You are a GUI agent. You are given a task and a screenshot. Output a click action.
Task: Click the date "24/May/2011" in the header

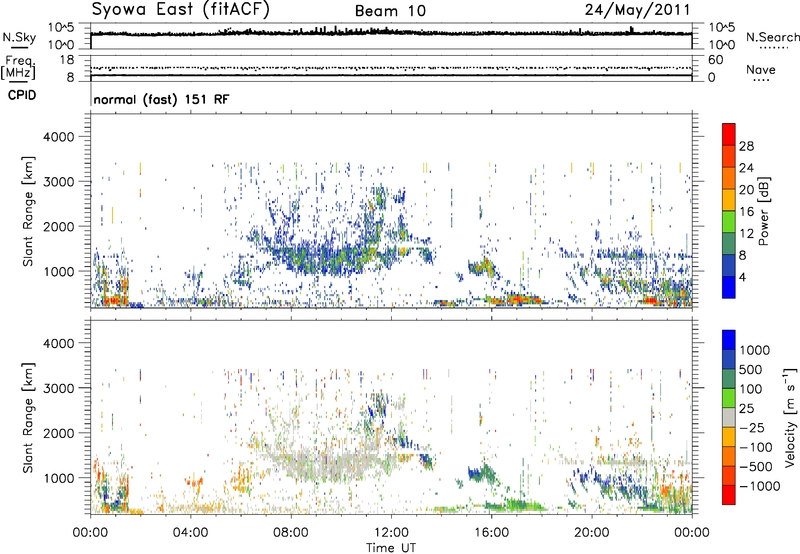tap(637, 10)
